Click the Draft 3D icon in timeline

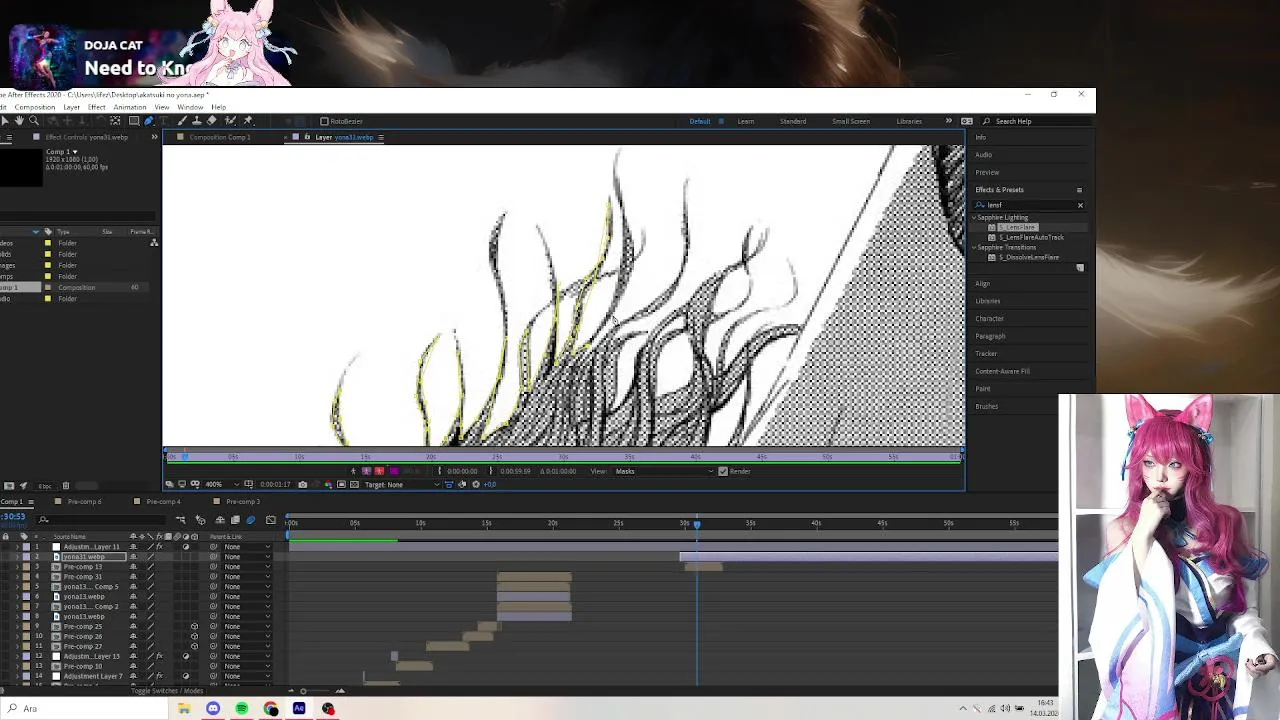click(200, 519)
